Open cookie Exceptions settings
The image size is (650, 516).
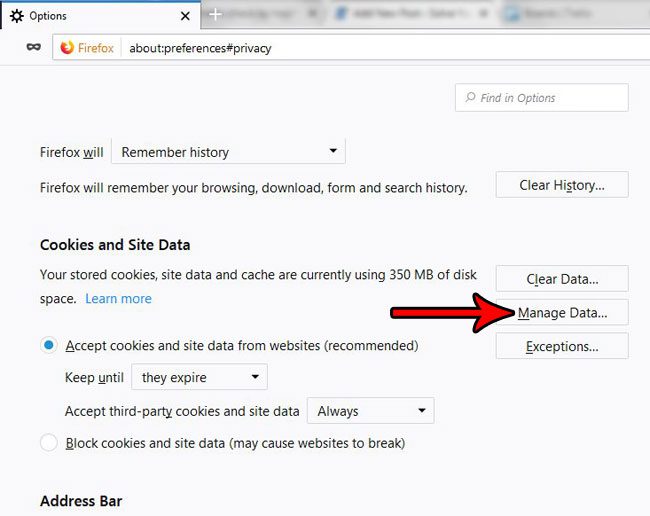tap(562, 347)
